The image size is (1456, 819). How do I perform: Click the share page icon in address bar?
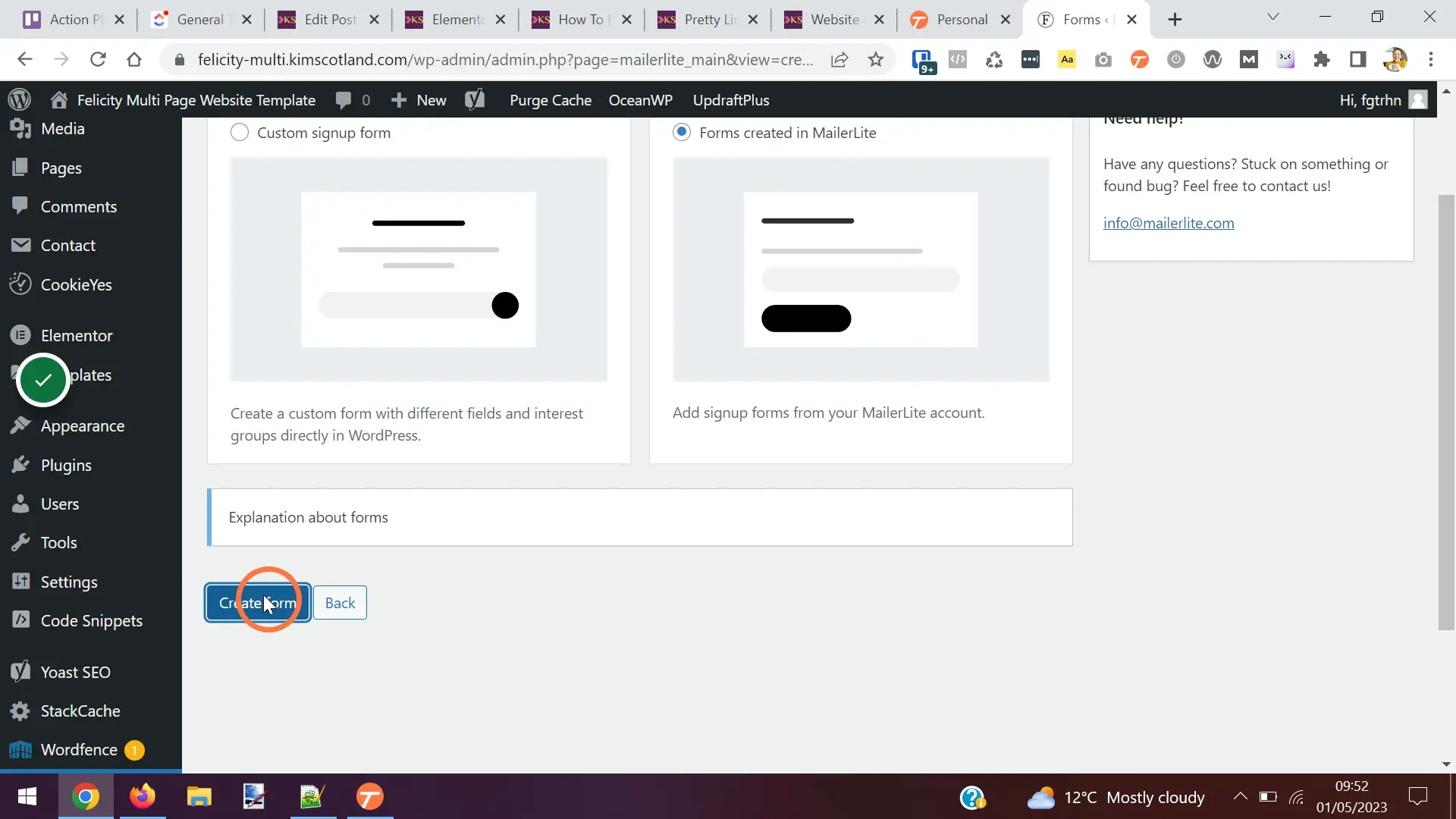(x=839, y=59)
